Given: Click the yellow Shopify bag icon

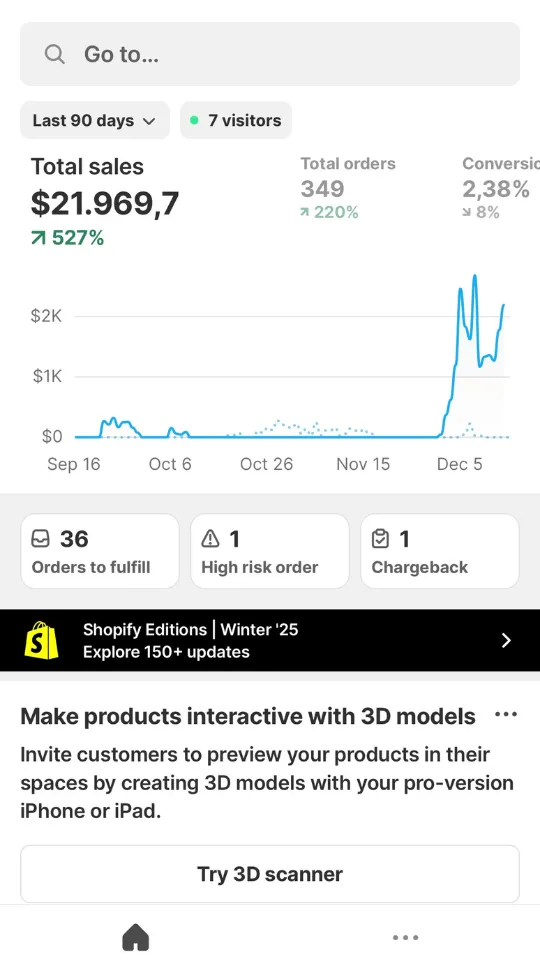Looking at the screenshot, I should point(42,640).
